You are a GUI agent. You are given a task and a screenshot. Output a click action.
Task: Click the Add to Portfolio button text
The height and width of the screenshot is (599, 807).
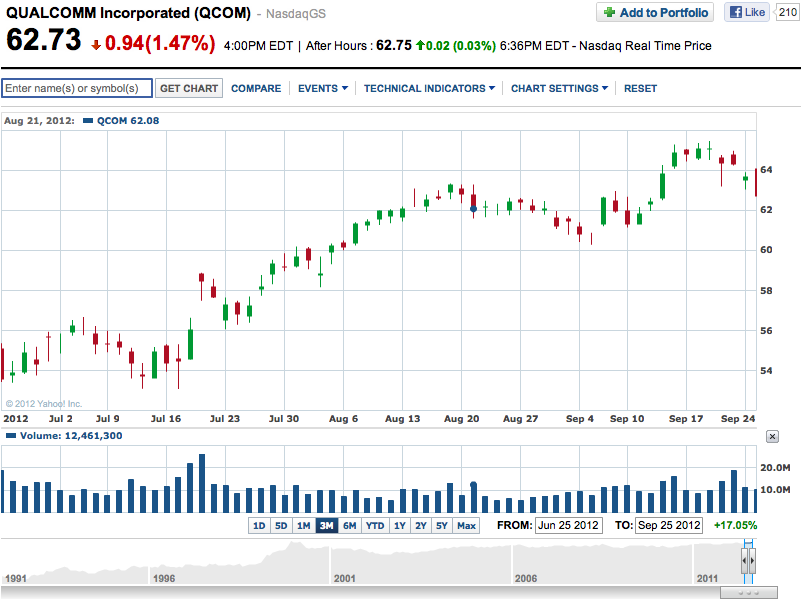(664, 12)
